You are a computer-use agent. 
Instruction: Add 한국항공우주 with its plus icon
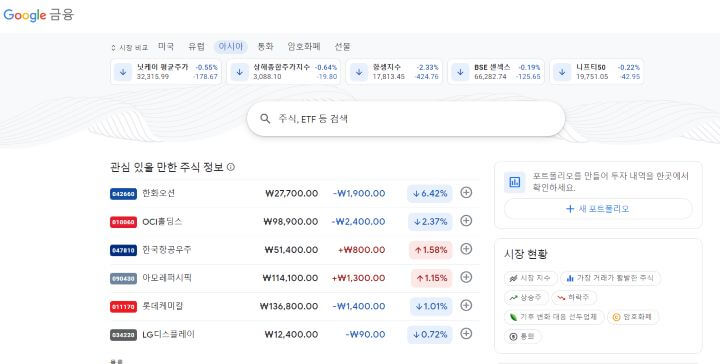[466, 249]
